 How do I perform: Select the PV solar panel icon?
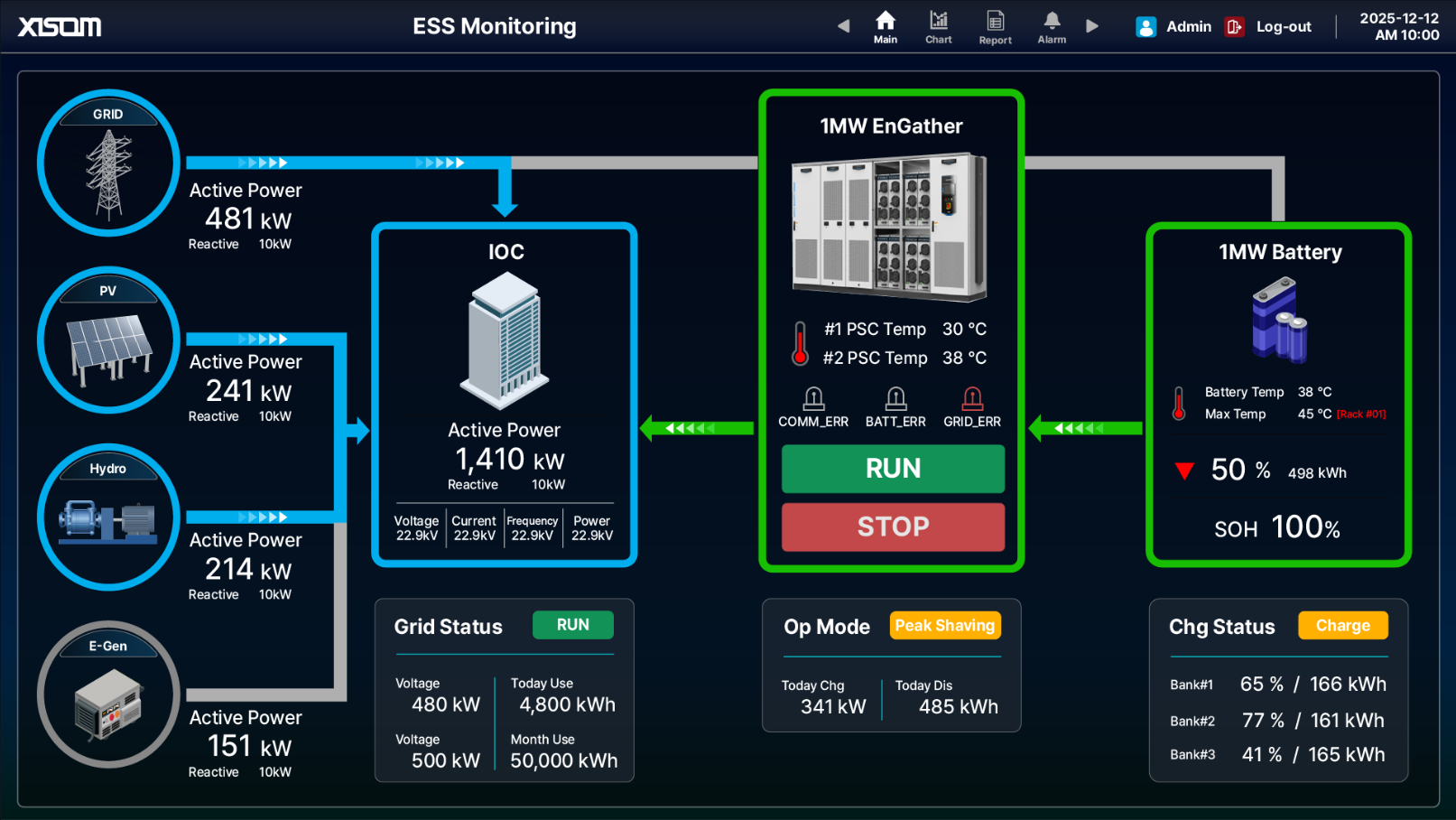(108, 347)
